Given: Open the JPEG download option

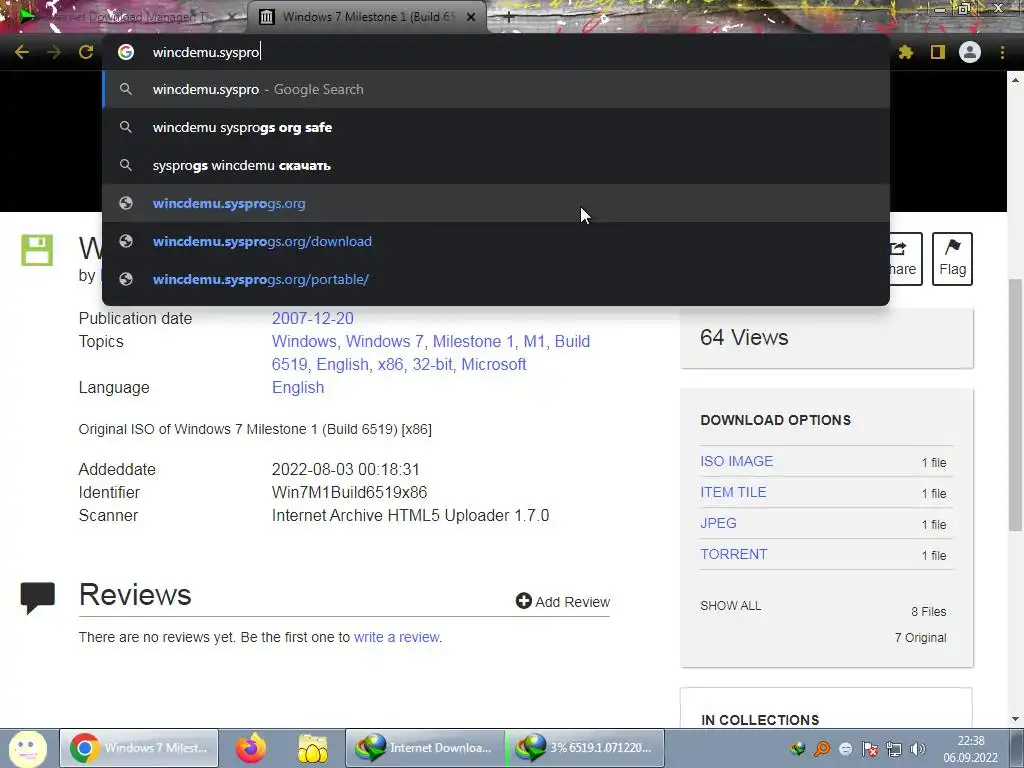Looking at the screenshot, I should click(718, 523).
